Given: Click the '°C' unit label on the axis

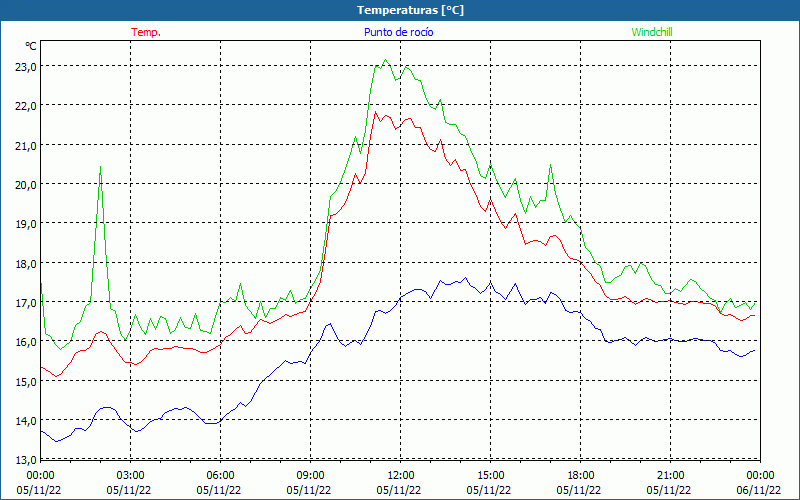Looking at the screenshot, I should 31,46.
